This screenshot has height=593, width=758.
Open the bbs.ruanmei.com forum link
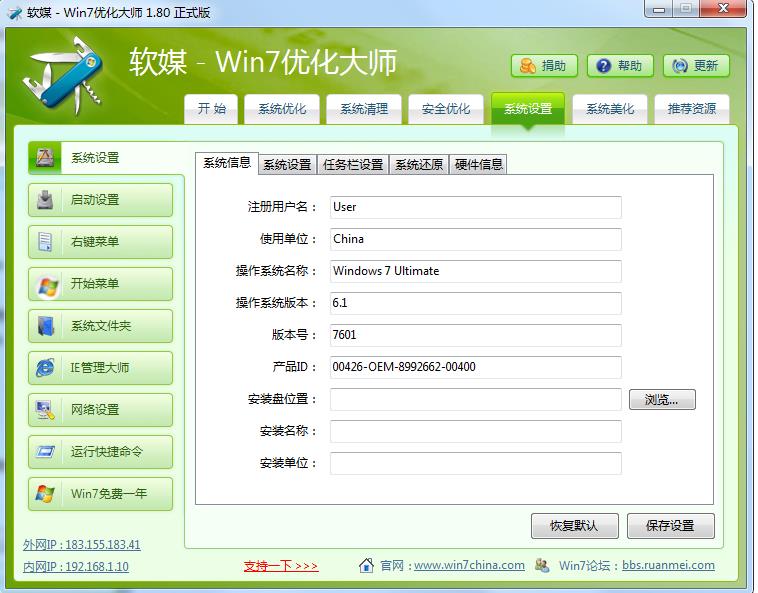click(x=668, y=565)
